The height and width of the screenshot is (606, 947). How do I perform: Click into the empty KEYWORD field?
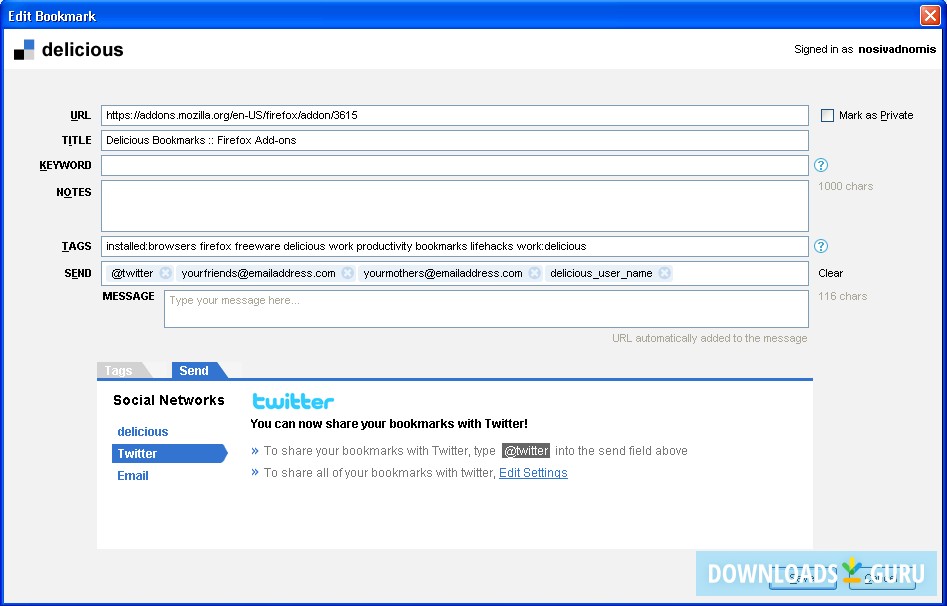(x=455, y=165)
